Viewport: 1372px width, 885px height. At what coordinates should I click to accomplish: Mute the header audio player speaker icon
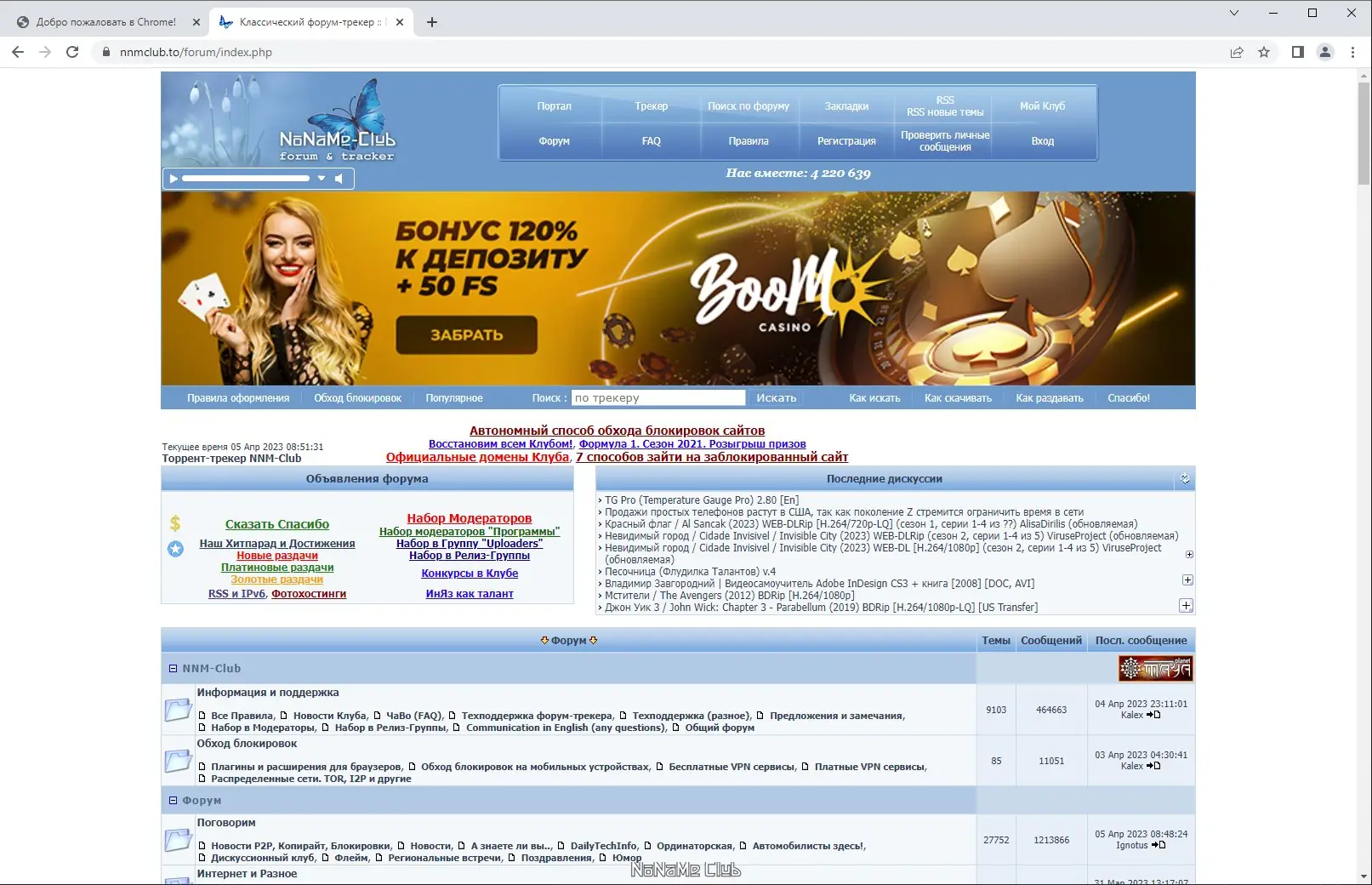(x=339, y=179)
